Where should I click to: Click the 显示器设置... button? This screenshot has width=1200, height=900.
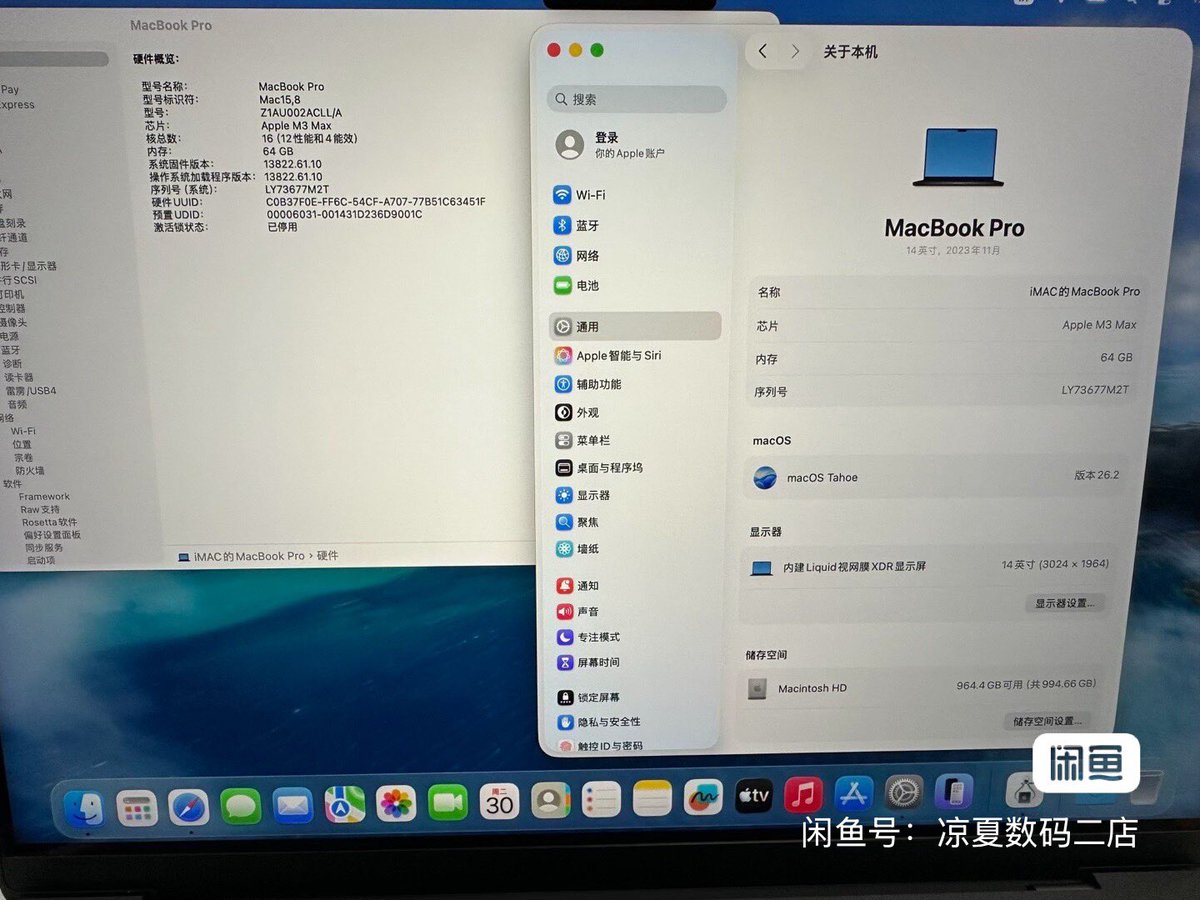tap(1064, 603)
